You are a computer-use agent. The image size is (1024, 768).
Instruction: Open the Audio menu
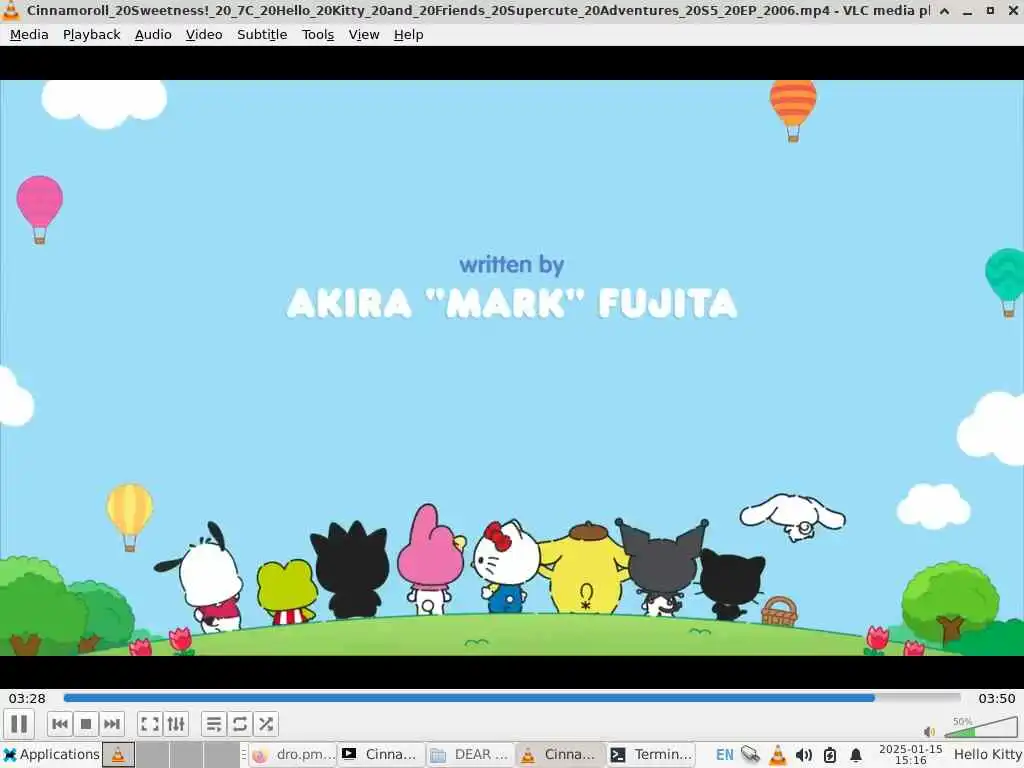click(x=153, y=35)
